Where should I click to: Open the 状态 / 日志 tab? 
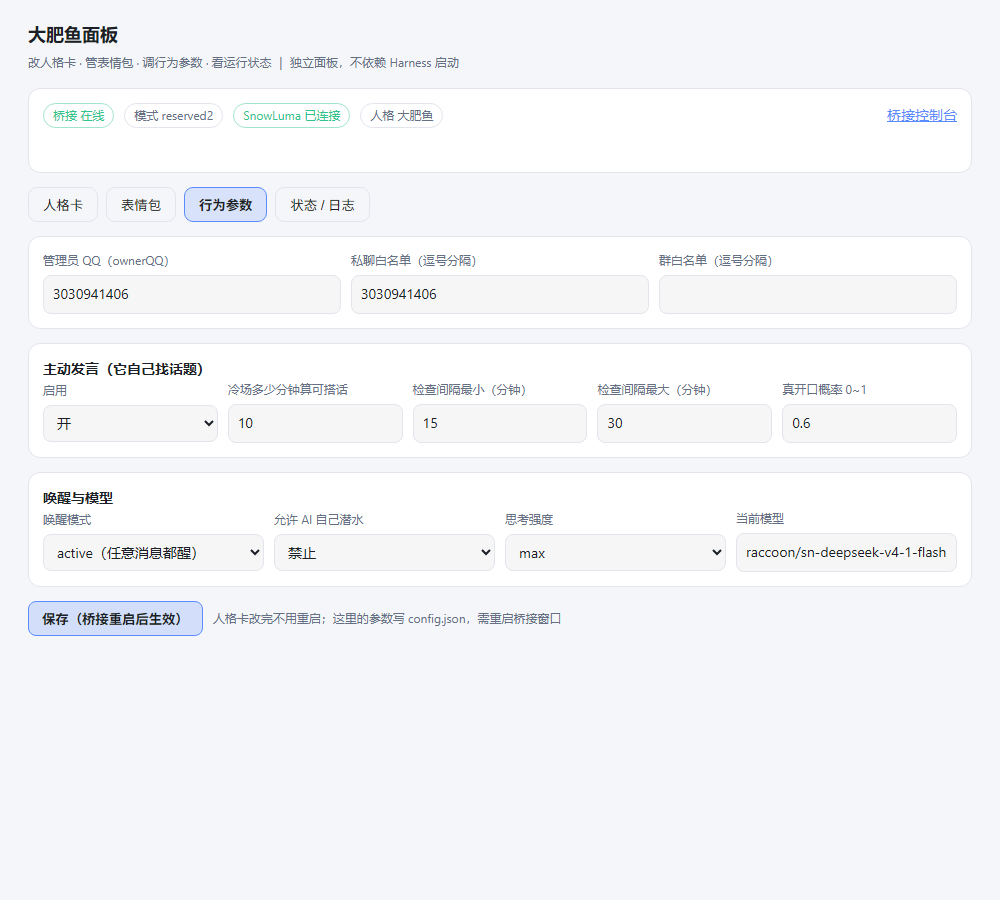322,205
